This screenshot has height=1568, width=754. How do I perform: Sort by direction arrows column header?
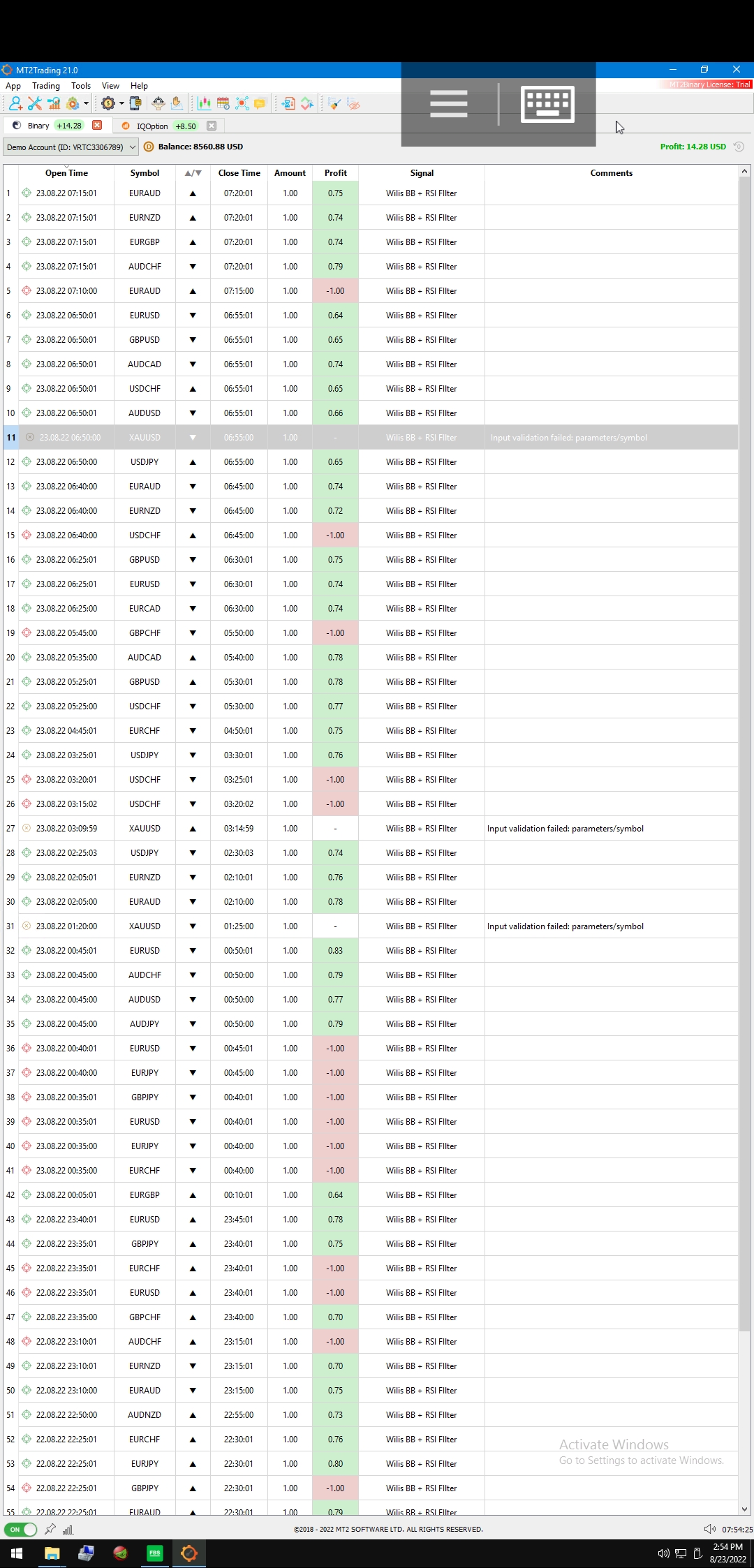point(193,173)
